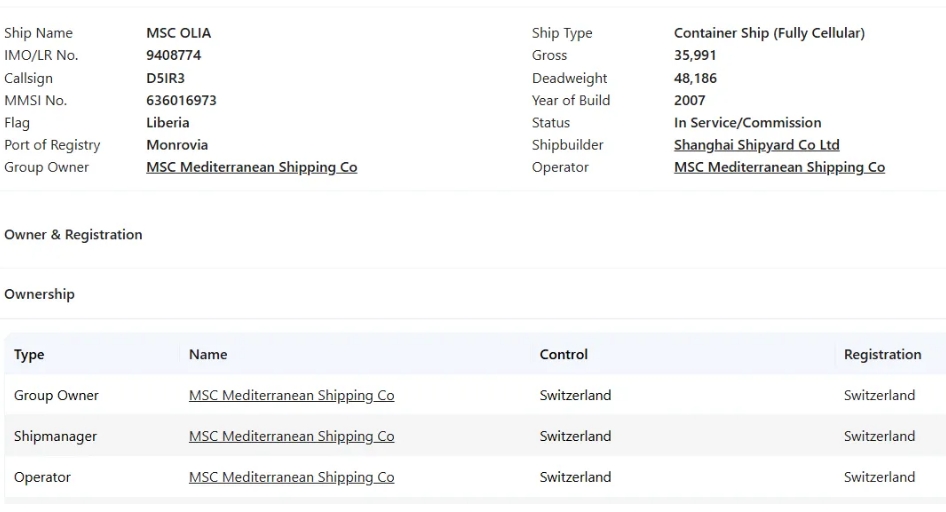Click the Operator row's Registration Switzerland cell
Image resolution: width=946 pixels, height=512 pixels.
(879, 477)
